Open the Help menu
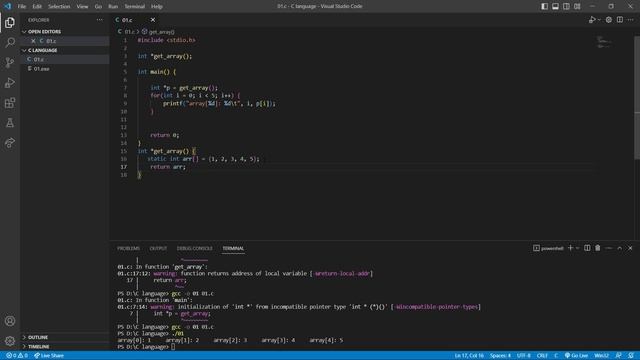640x360 pixels. [x=157, y=6]
